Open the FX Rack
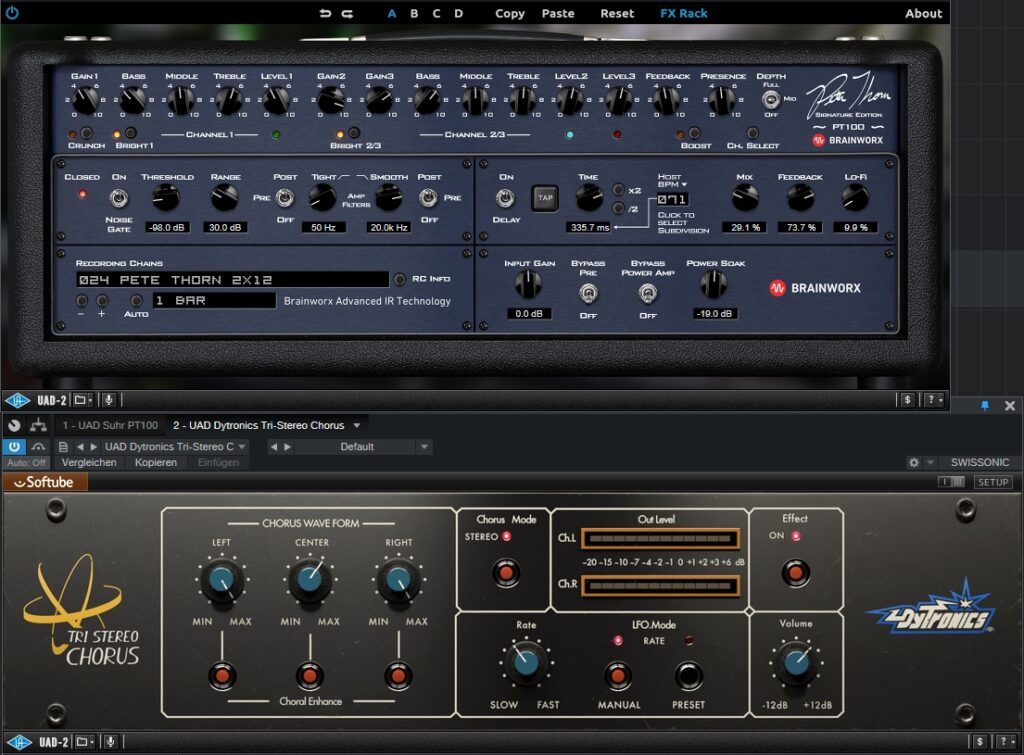1024x755 pixels. tap(683, 13)
